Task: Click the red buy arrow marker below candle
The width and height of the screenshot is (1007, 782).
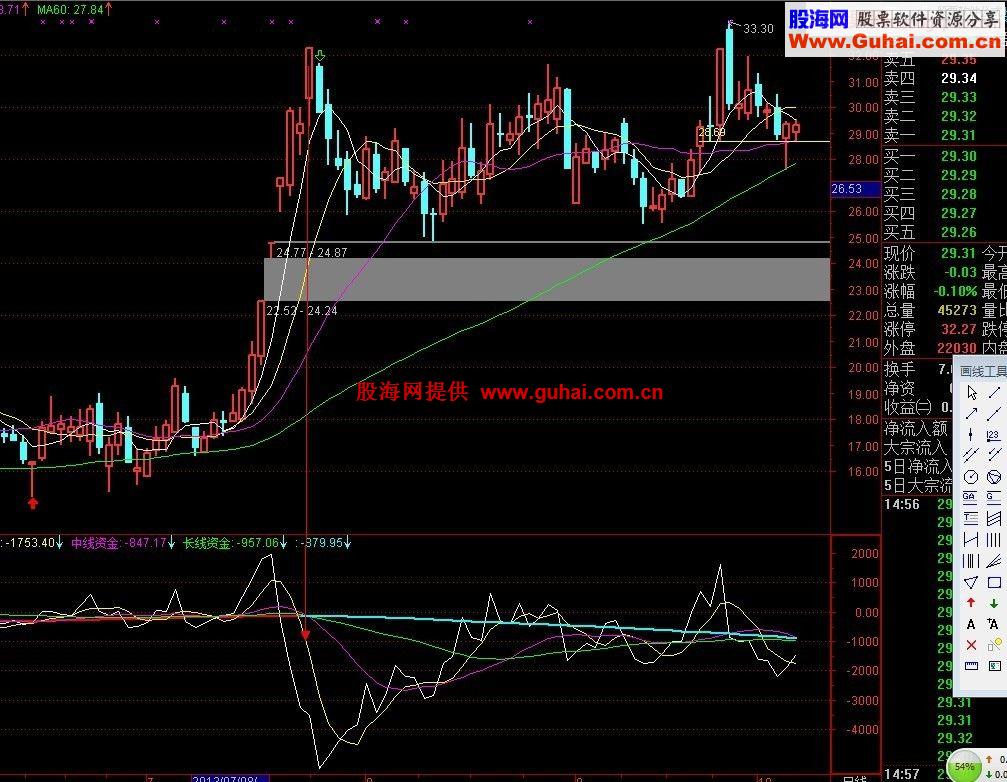Action: tap(33, 503)
